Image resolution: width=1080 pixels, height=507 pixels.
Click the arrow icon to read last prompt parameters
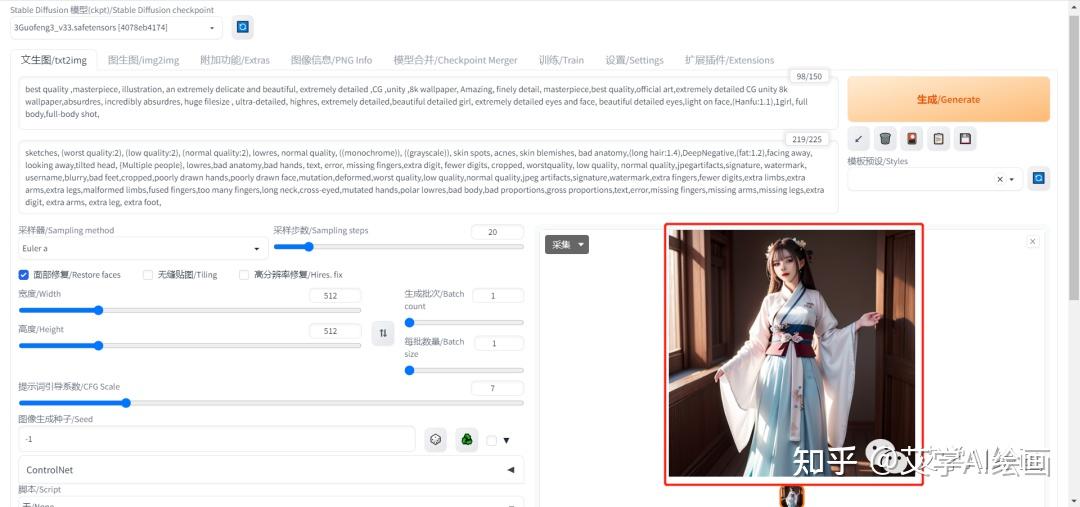tap(858, 138)
